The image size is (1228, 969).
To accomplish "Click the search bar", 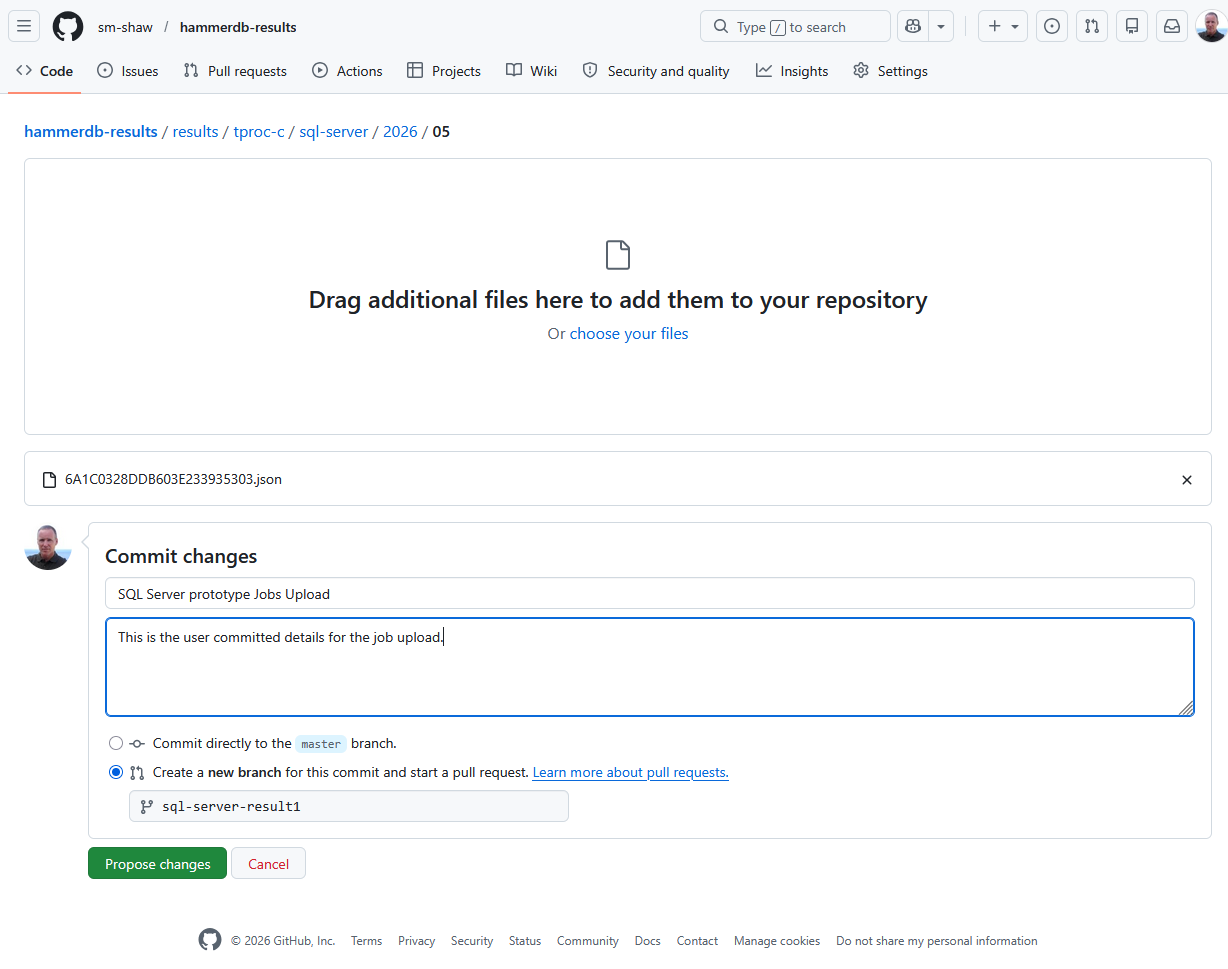I will tap(795, 27).
